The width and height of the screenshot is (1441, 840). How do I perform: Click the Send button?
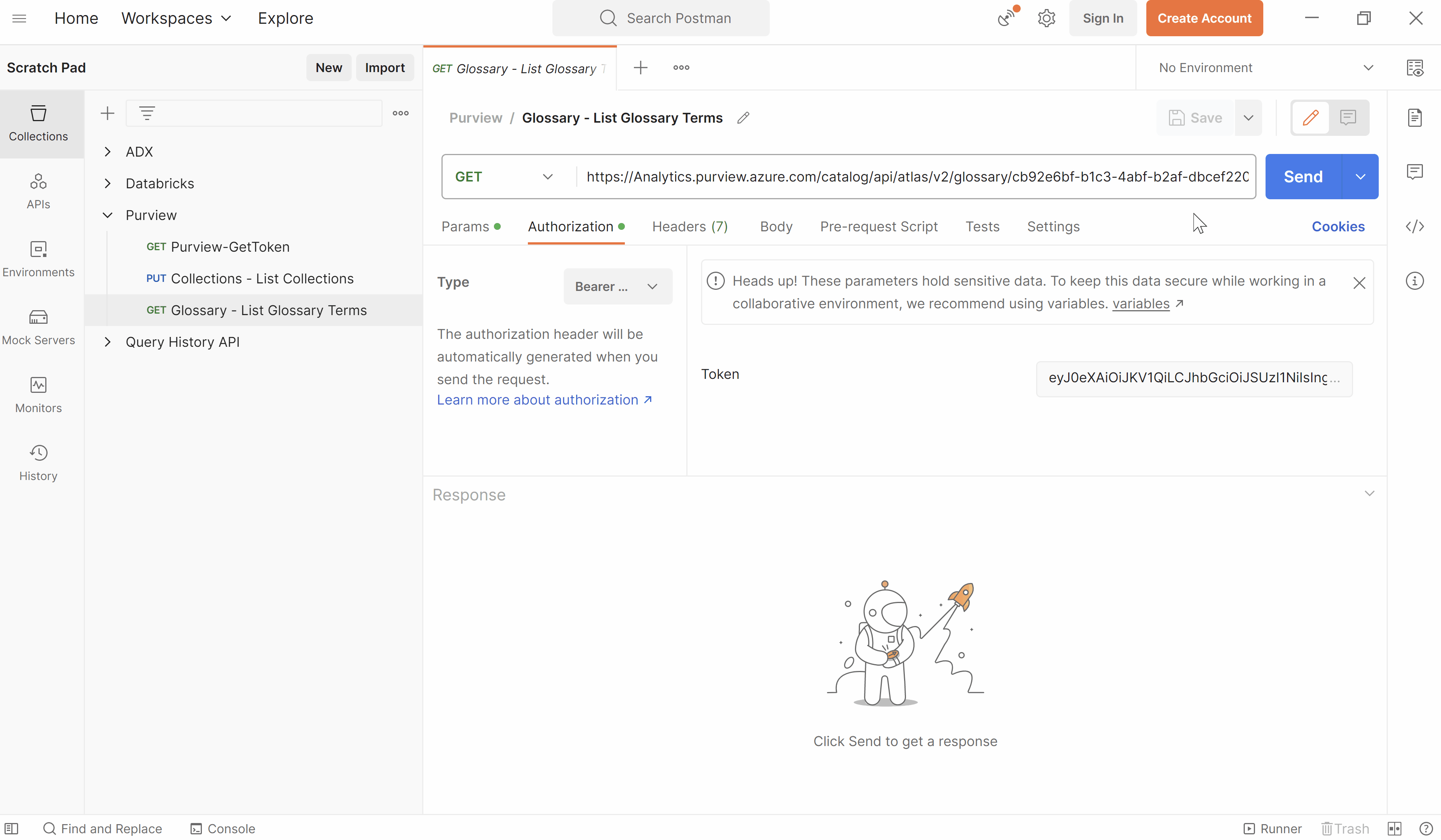click(x=1303, y=177)
